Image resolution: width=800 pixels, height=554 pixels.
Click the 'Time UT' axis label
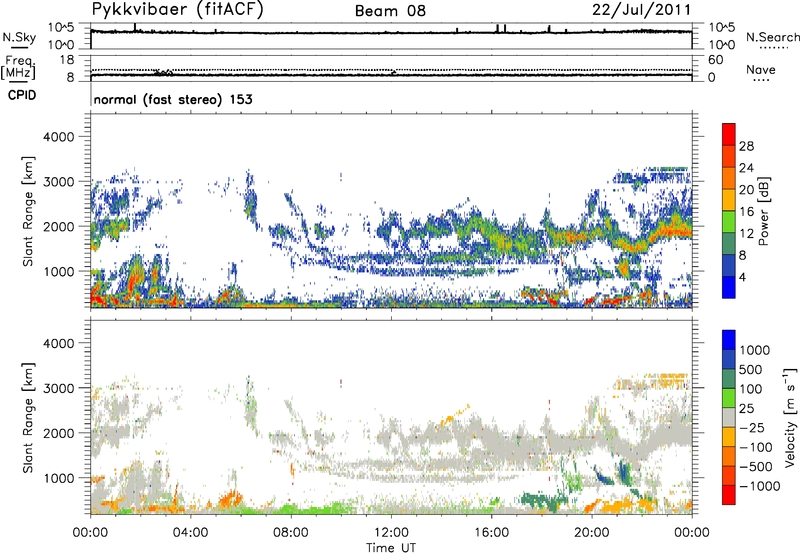(391, 547)
